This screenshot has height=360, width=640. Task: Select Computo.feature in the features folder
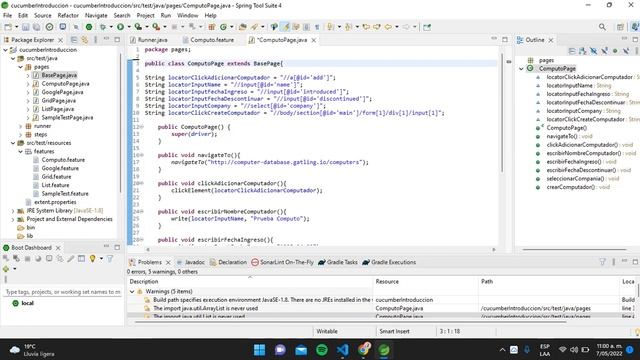pos(63,160)
